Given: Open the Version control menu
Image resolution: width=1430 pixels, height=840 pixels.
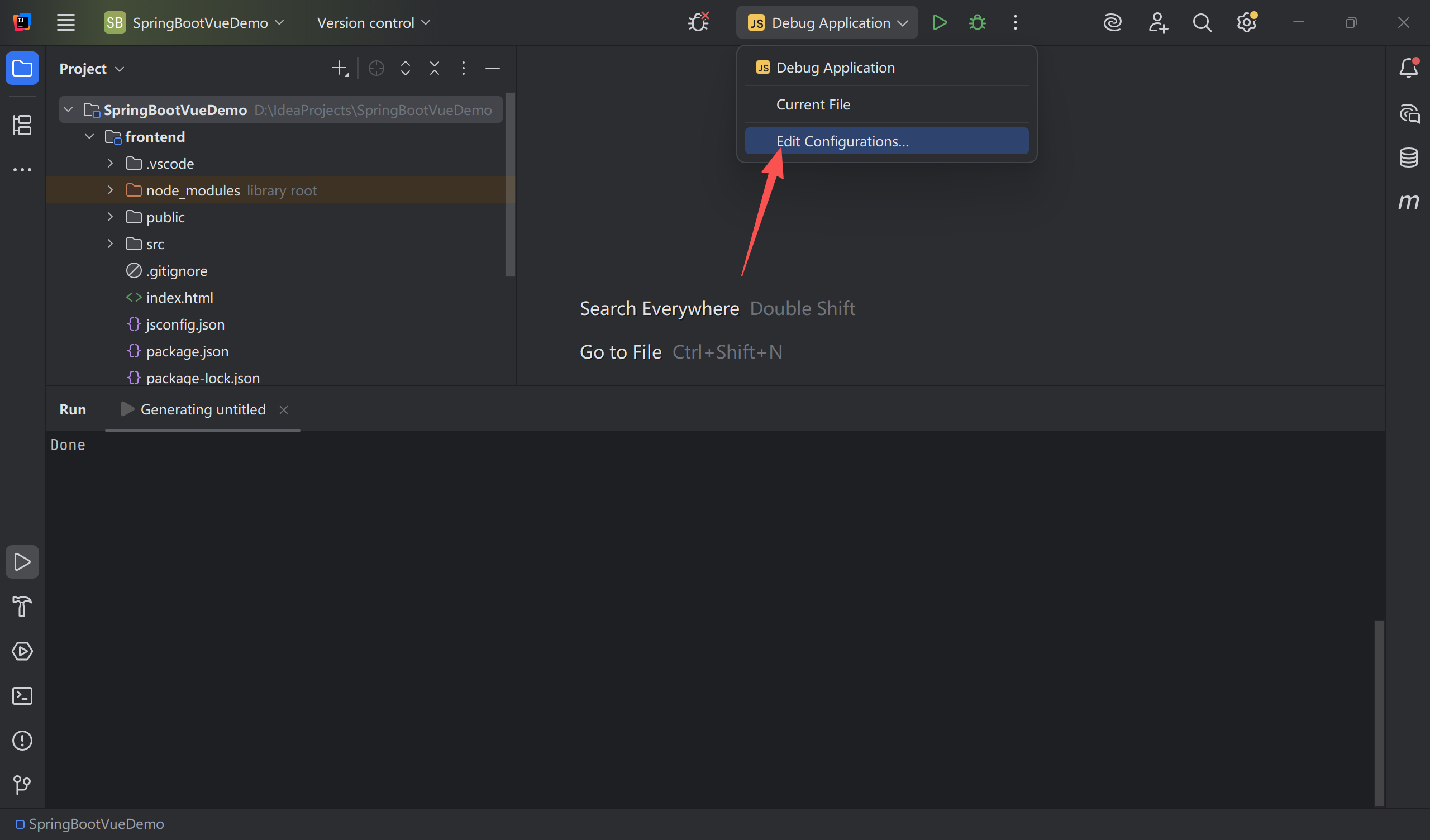Looking at the screenshot, I should (373, 23).
